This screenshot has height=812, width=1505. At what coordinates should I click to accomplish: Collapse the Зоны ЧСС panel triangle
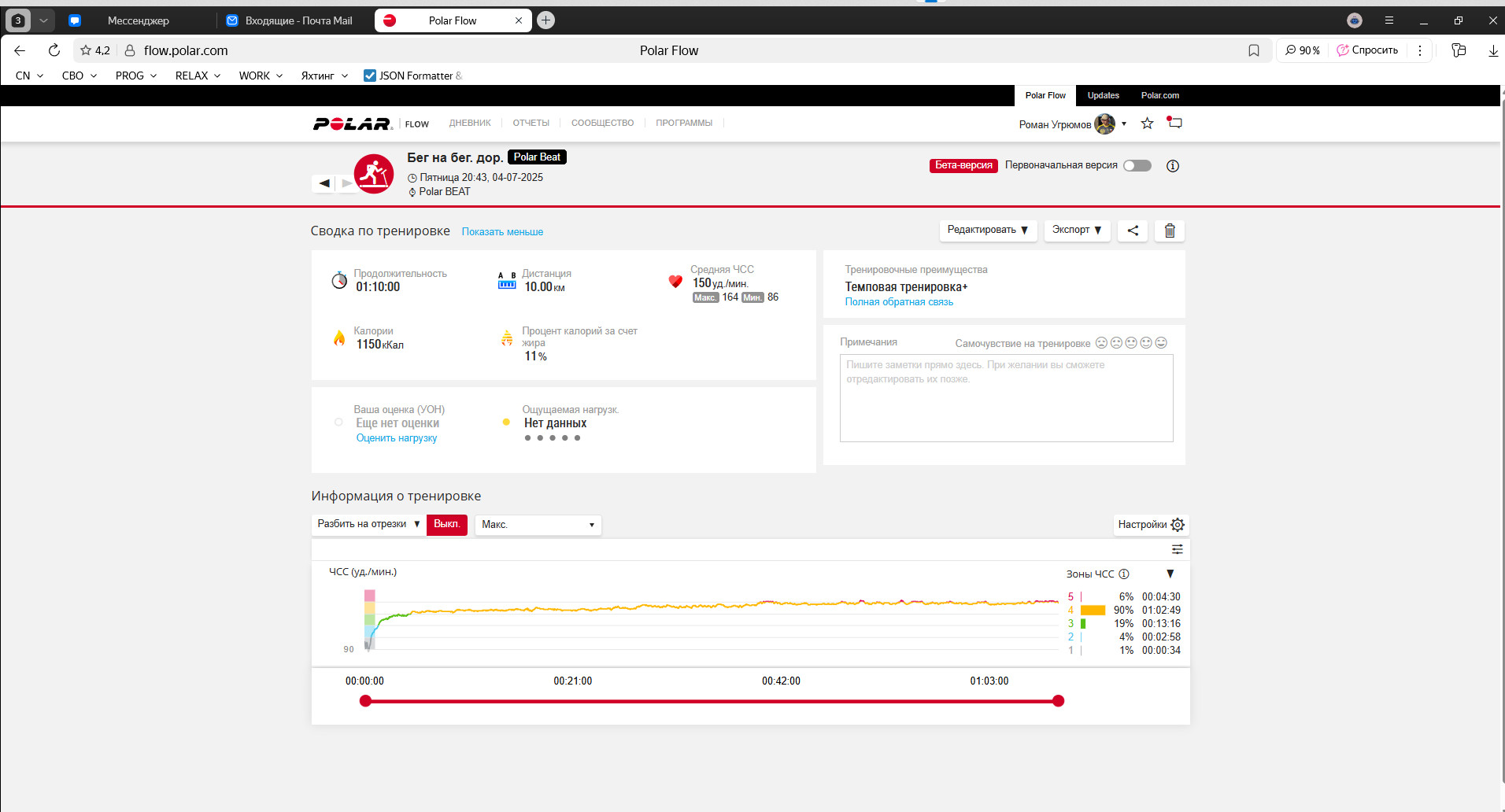[1170, 574]
